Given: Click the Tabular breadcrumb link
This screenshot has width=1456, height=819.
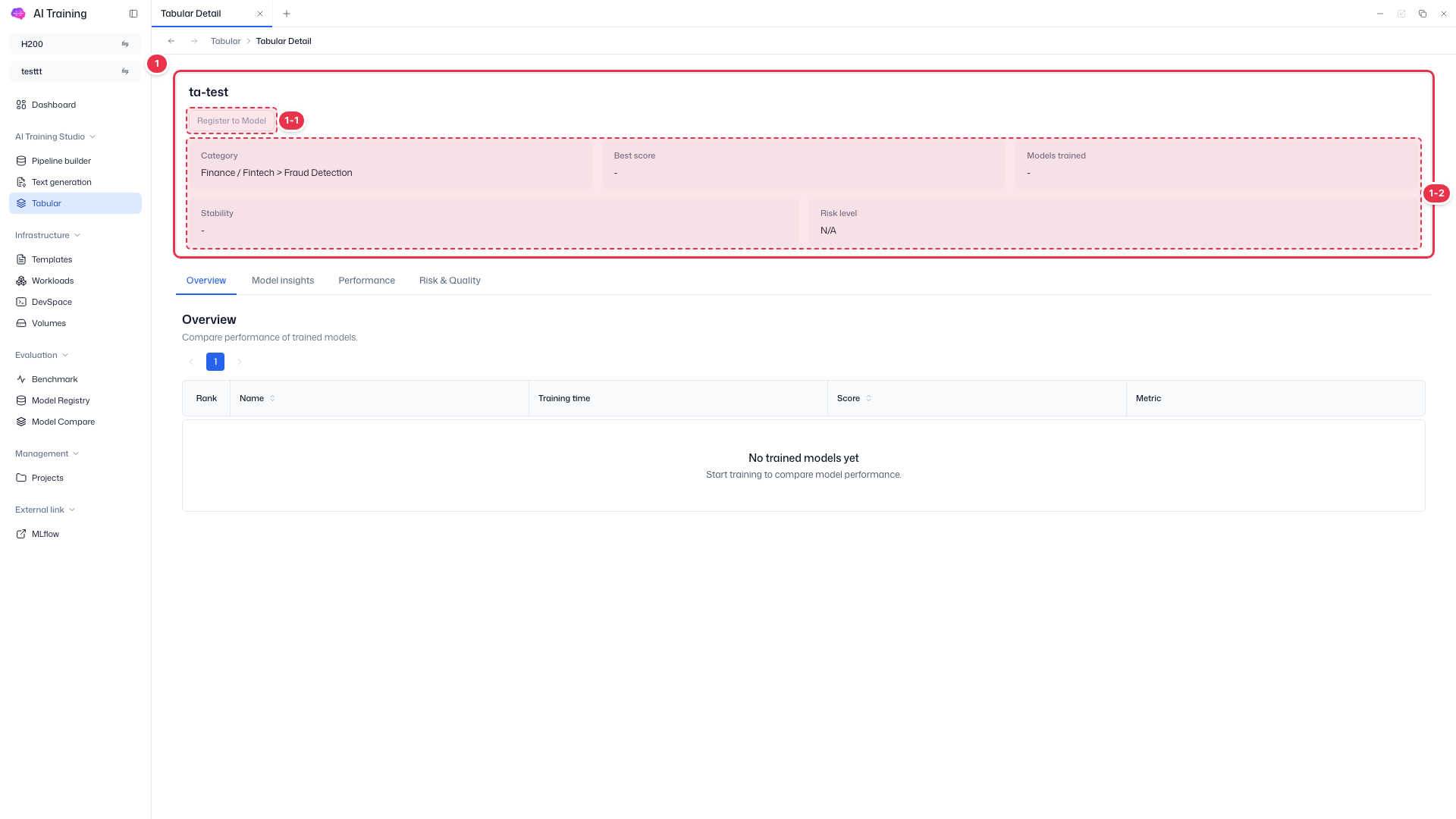Looking at the screenshot, I should point(226,41).
